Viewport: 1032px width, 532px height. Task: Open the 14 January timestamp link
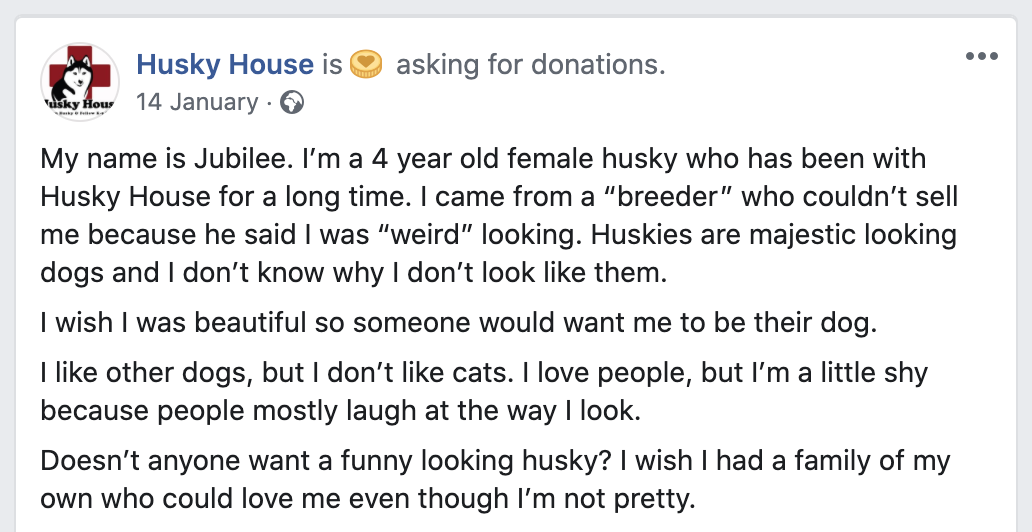pos(196,102)
